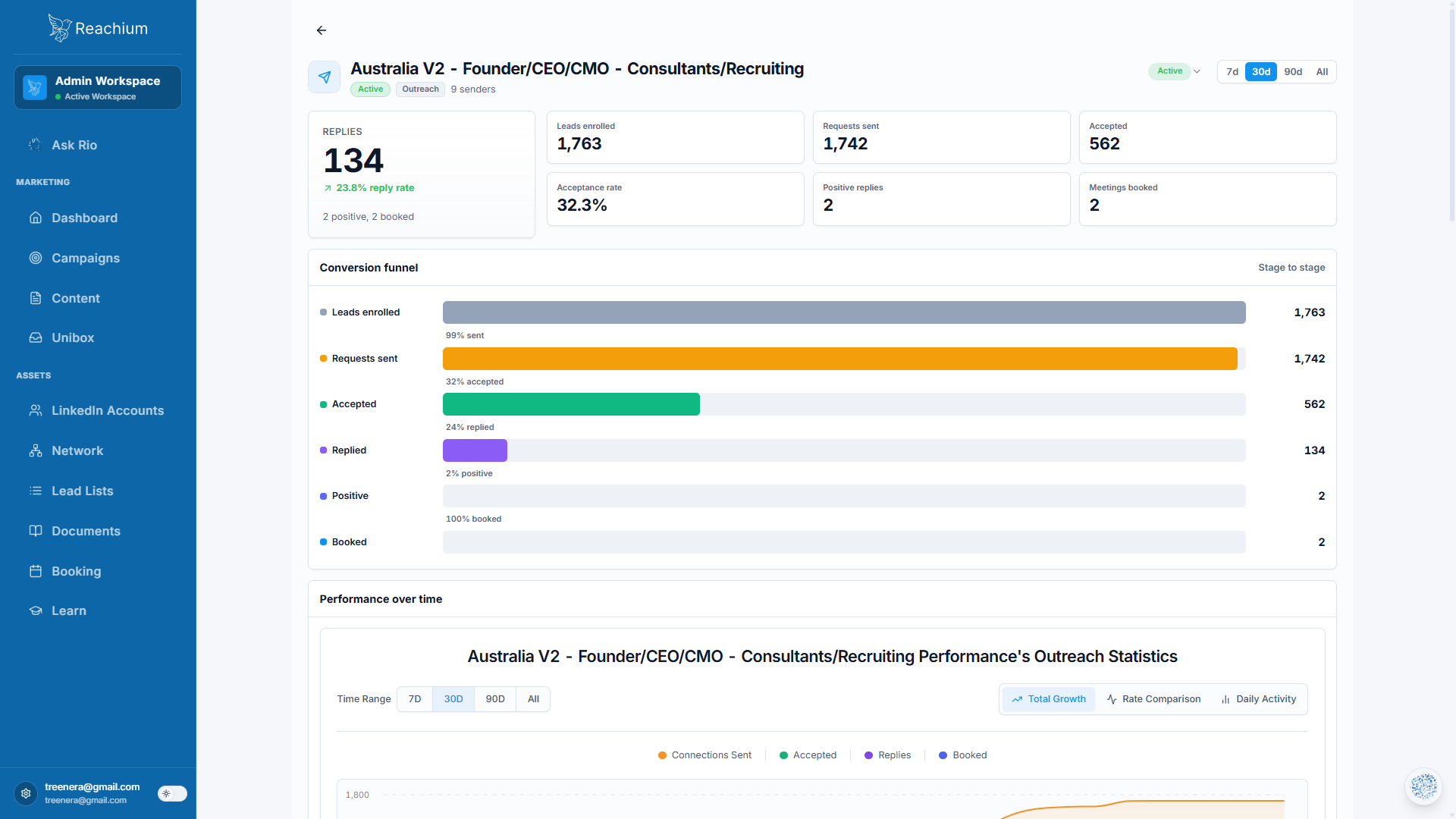1456x819 pixels.
Task: Expand the Active status dropdown chevron
Action: click(x=1197, y=71)
